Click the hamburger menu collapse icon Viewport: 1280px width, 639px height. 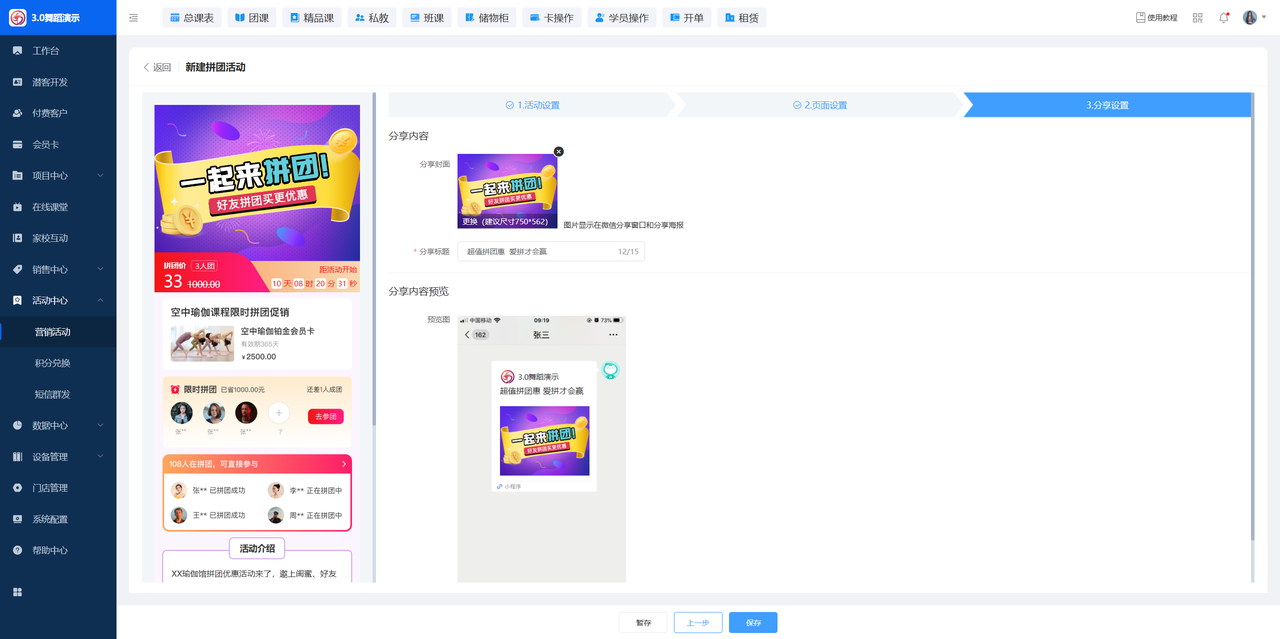tap(134, 18)
